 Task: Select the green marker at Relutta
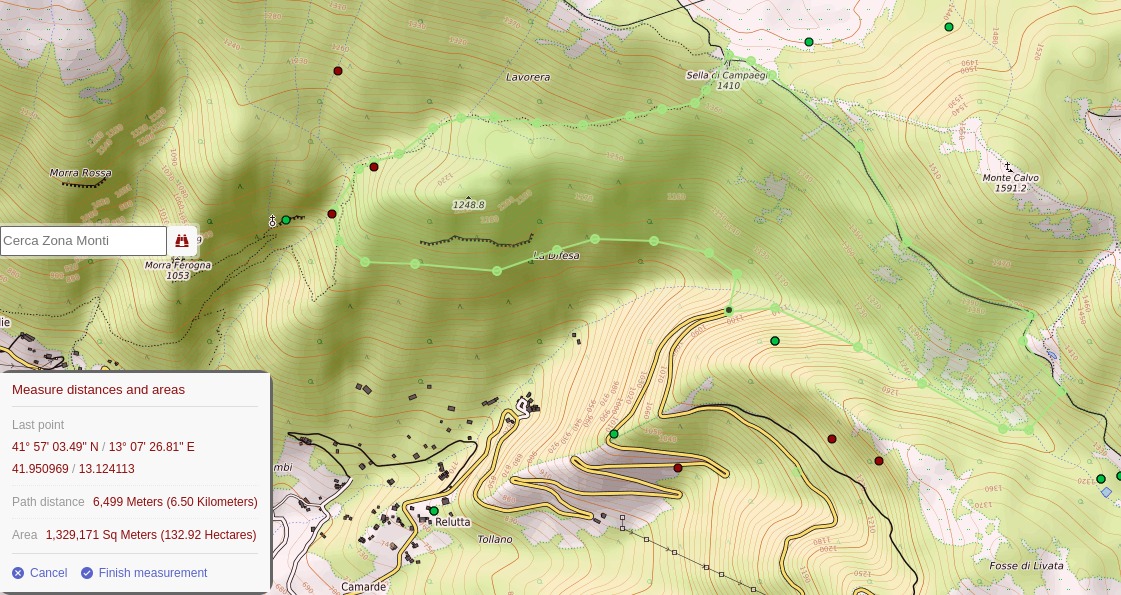(x=434, y=511)
